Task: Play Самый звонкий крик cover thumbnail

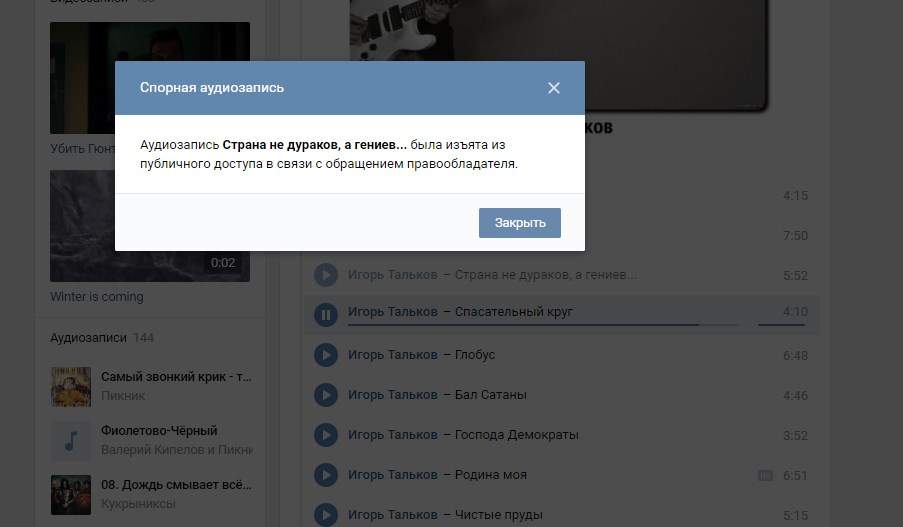Action: point(71,386)
